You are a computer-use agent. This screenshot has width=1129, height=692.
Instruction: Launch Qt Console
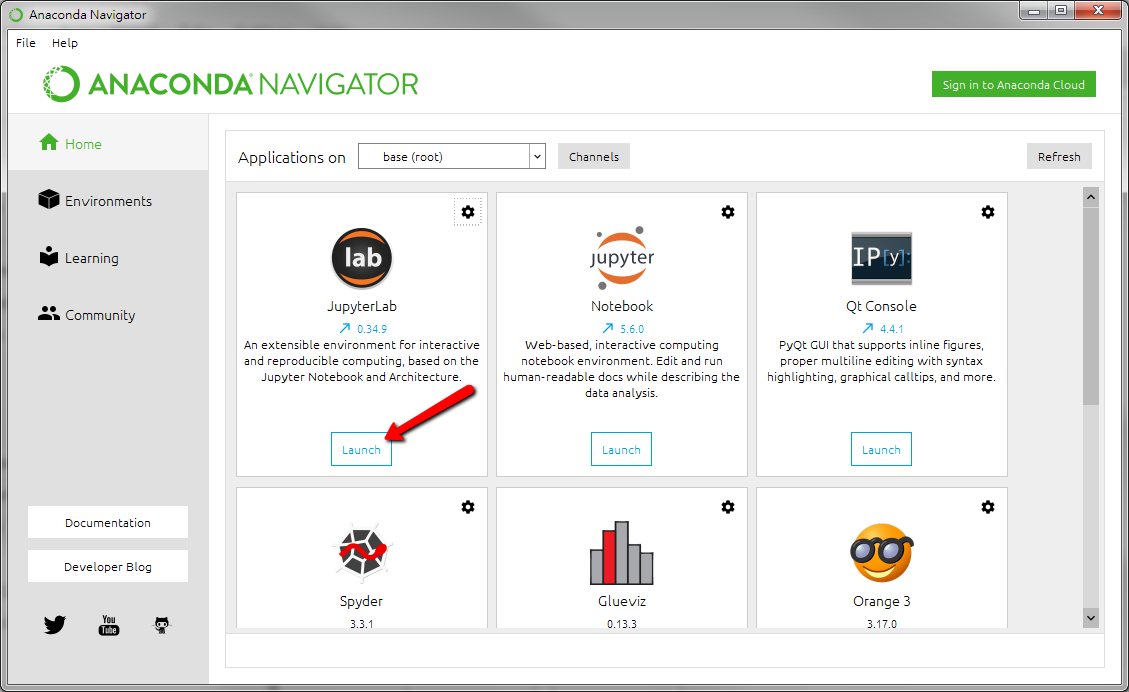(x=881, y=449)
